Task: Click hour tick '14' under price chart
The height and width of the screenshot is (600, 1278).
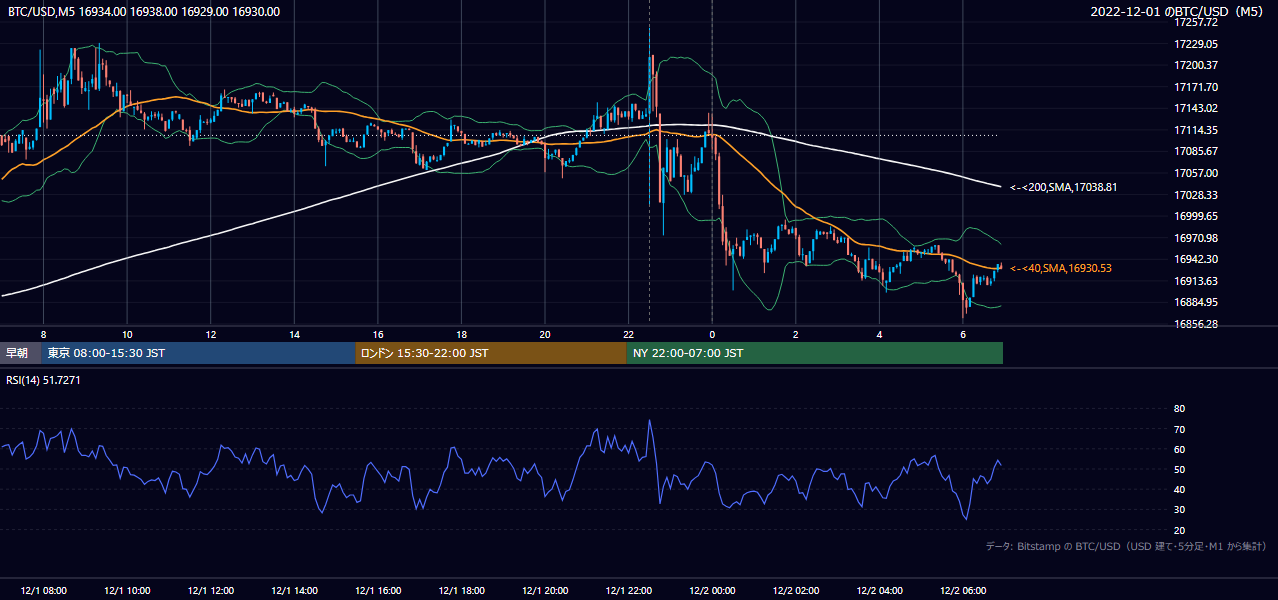Action: (294, 334)
